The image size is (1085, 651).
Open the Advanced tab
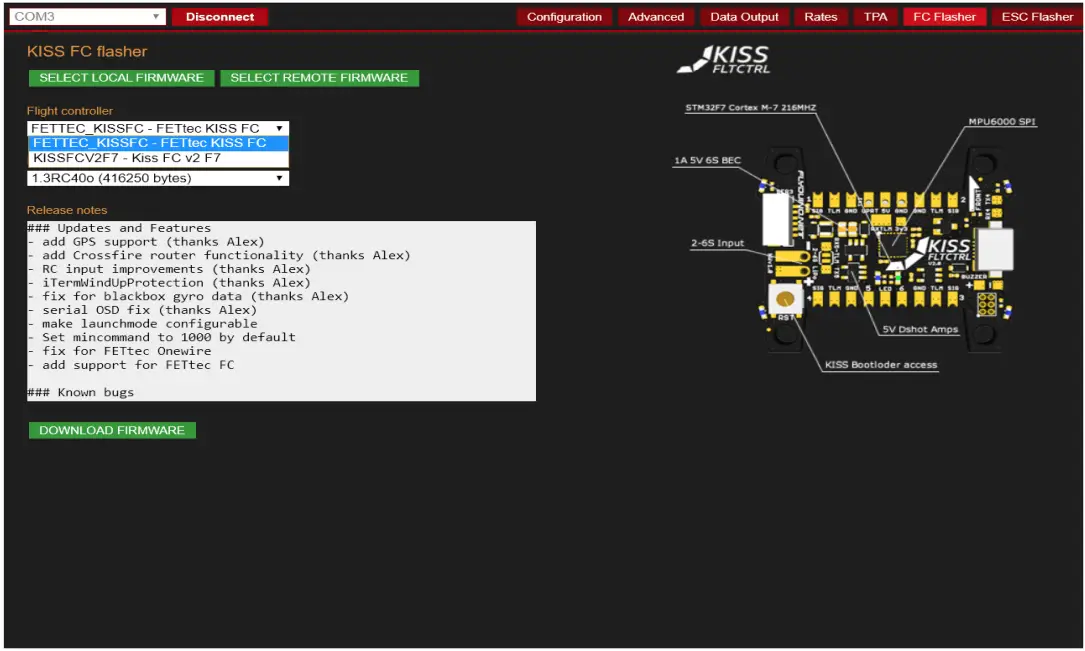coord(655,17)
